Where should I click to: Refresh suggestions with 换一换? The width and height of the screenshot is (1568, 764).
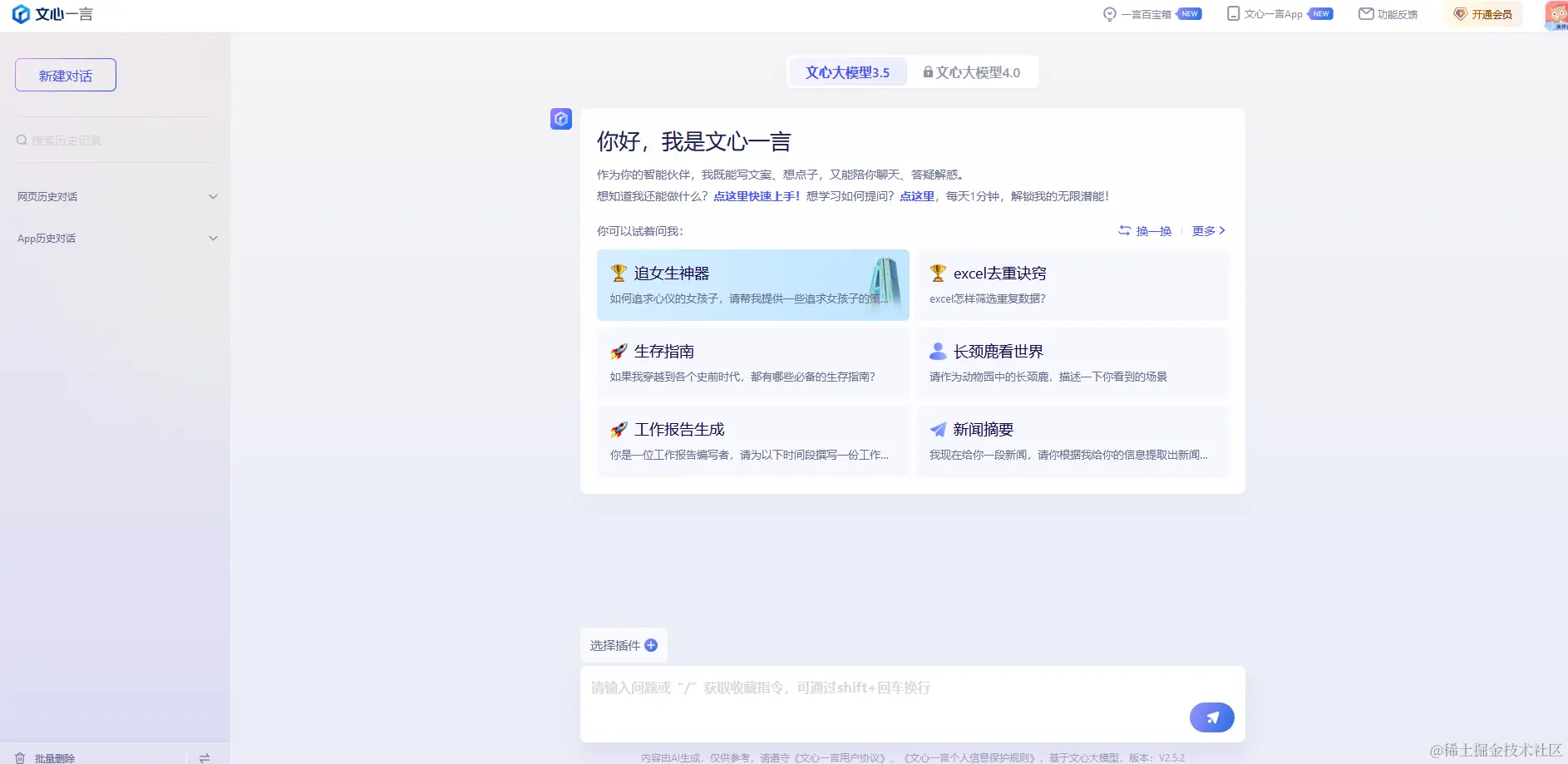click(1145, 231)
